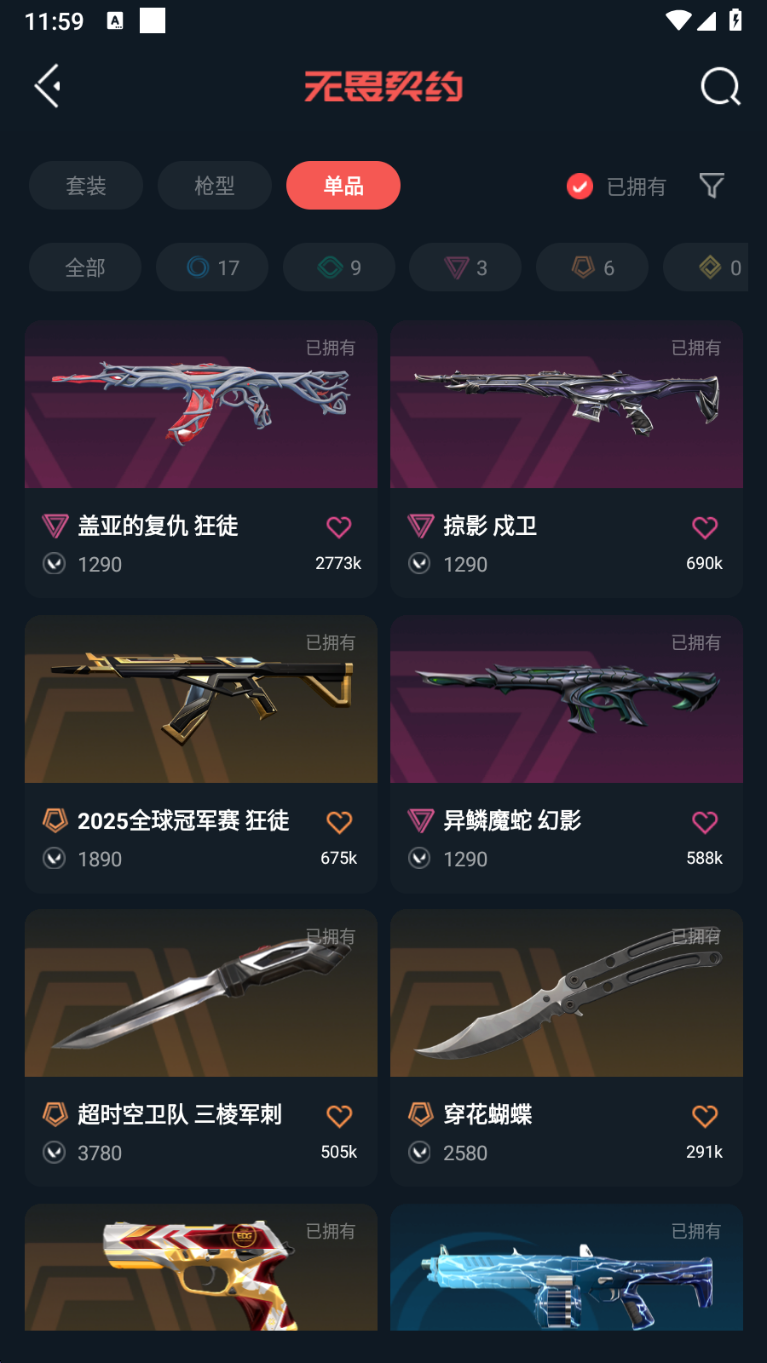Open search with the magnifier icon
Image resolution: width=767 pixels, height=1363 pixels.
[x=720, y=86]
